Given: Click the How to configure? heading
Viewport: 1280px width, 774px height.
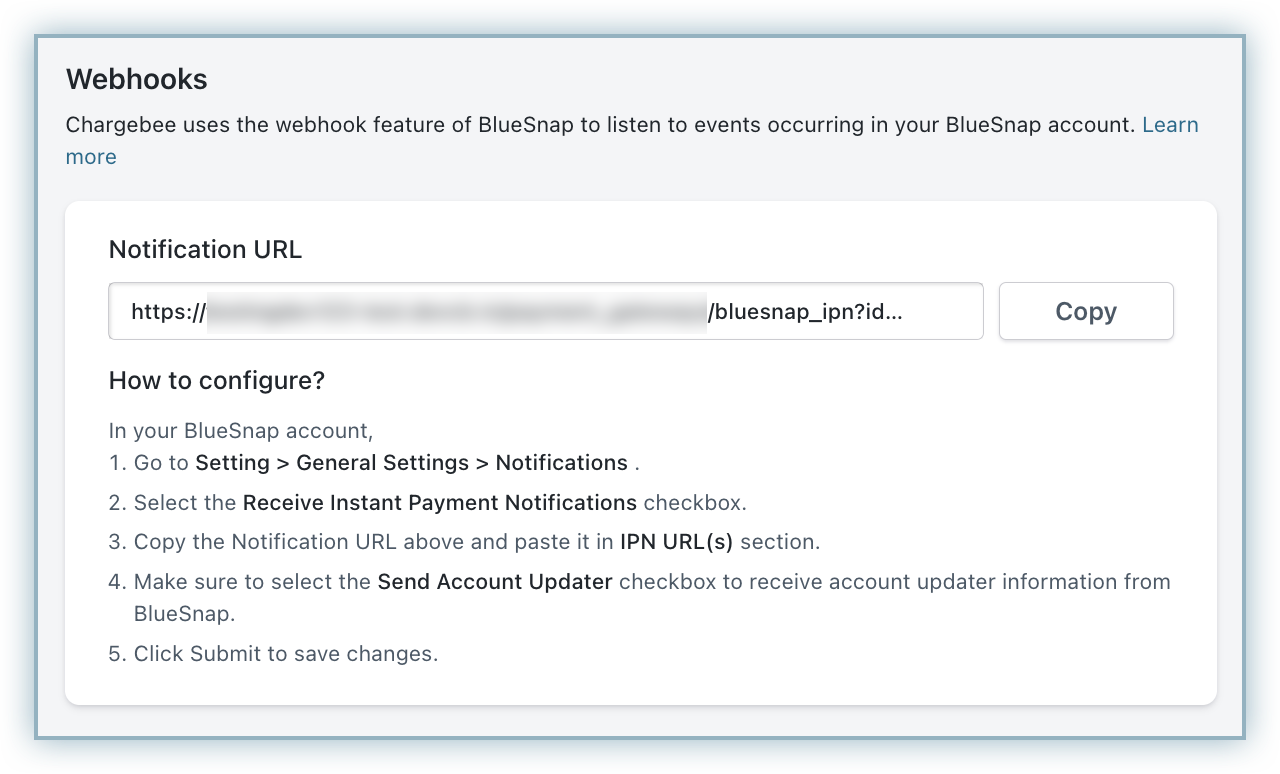Looking at the screenshot, I should point(217,381).
